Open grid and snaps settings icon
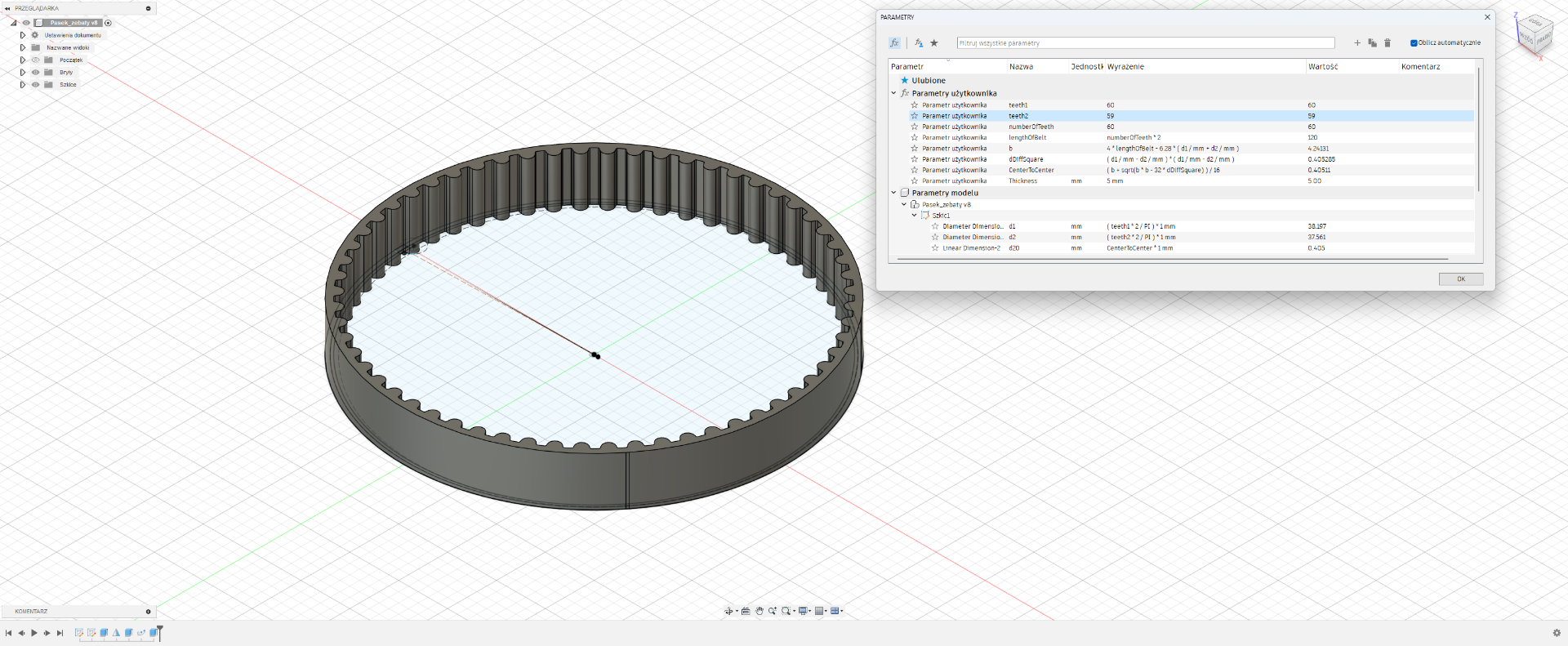1568x646 pixels. point(819,611)
